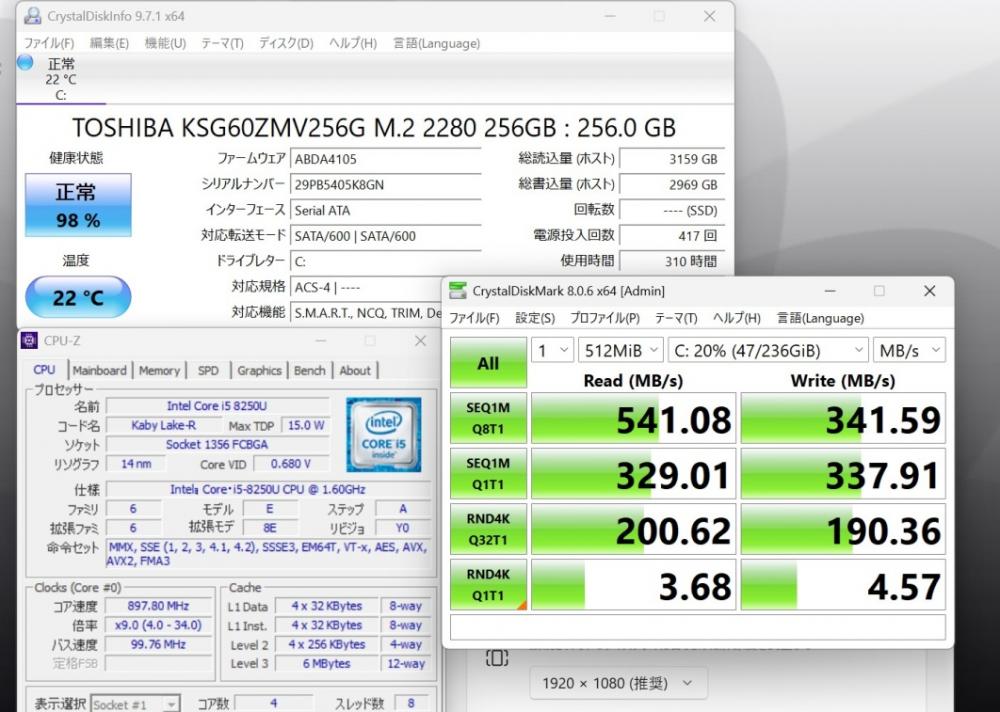Viewport: 1000px width, 712px height.
Task: Switch to the Bench tab in CPU-Z
Action: click(x=309, y=370)
